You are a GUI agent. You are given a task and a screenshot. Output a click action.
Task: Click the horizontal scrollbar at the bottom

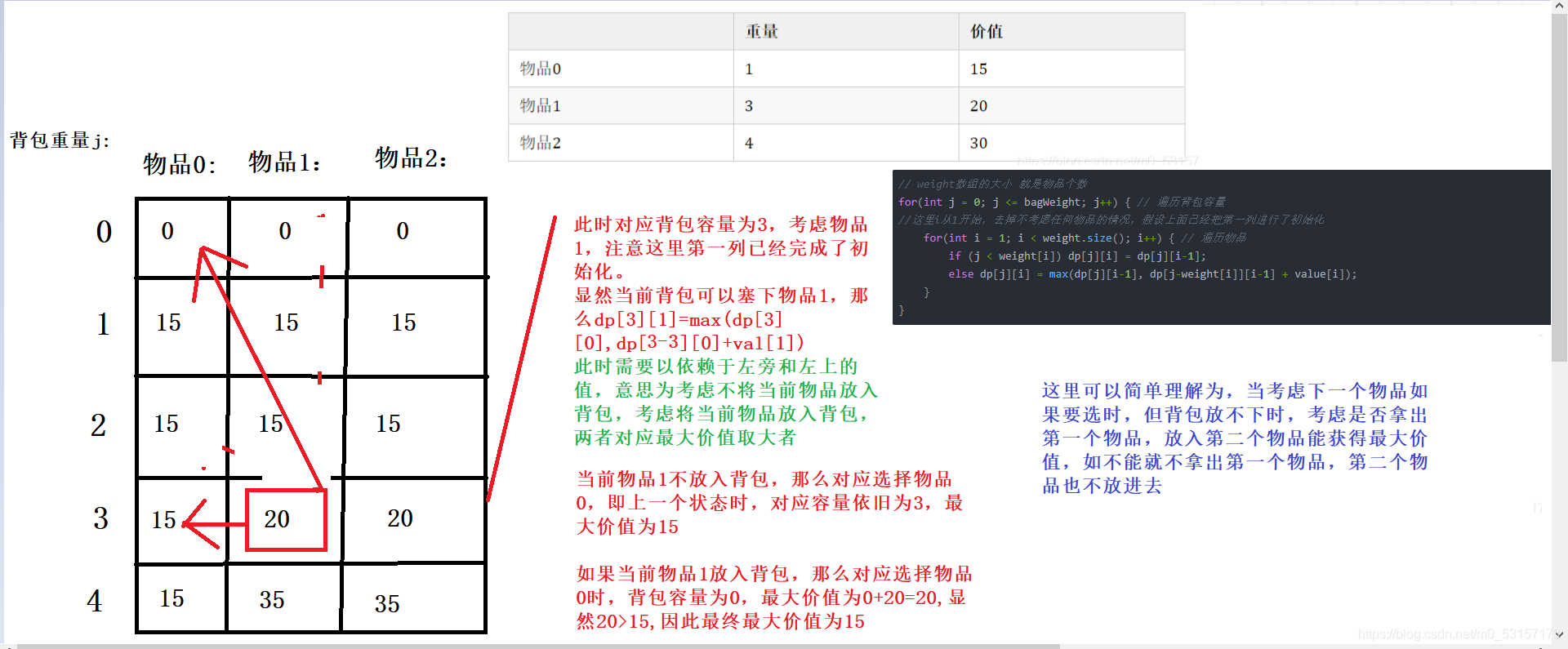539,646
